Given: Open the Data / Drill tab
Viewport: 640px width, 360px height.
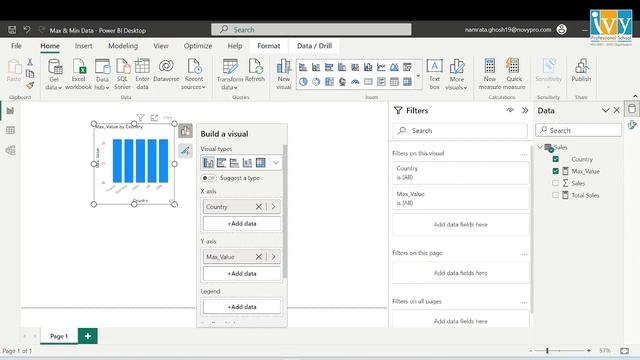Looking at the screenshot, I should click(x=314, y=46).
